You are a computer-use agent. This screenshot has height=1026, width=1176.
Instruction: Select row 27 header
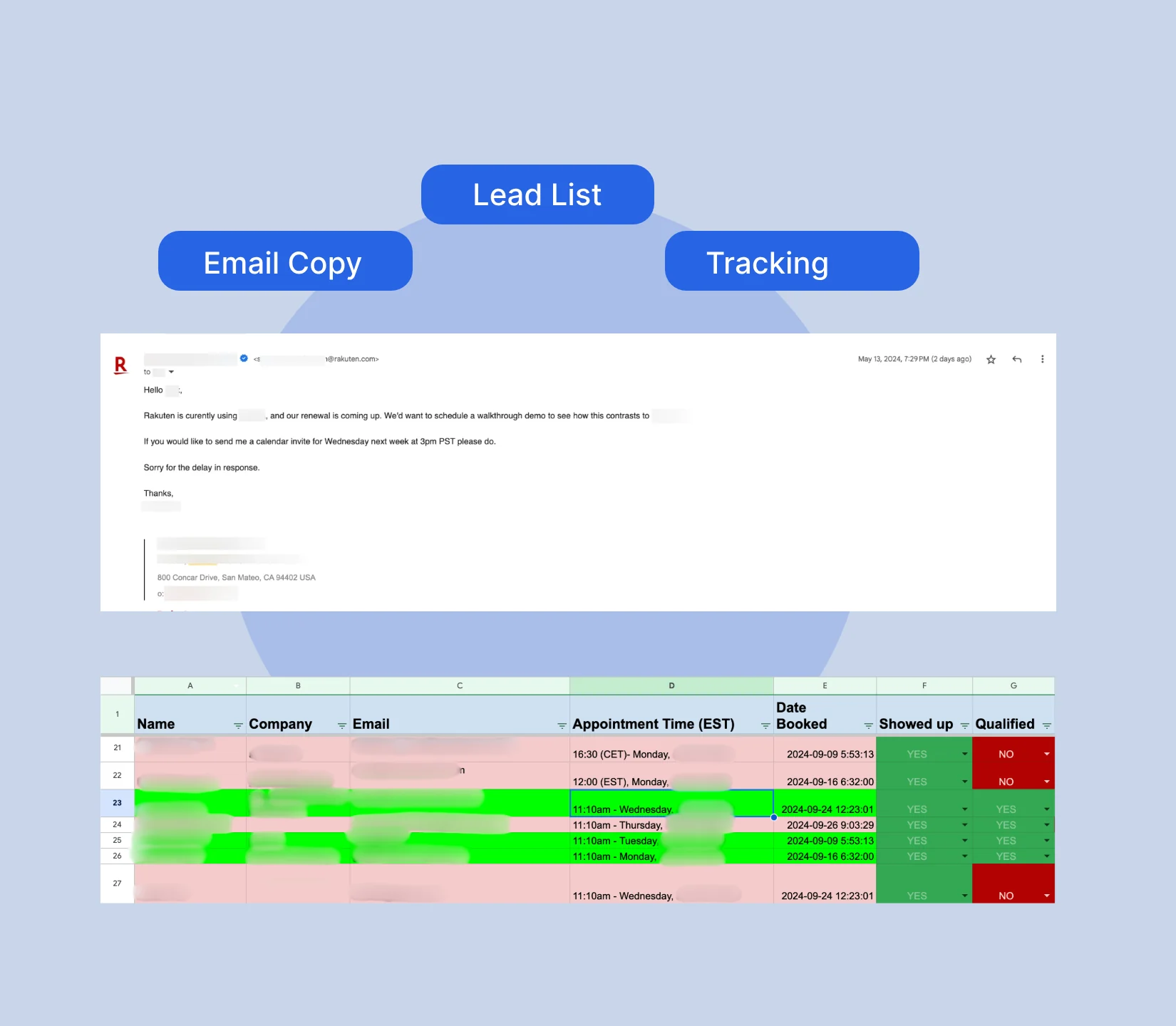(x=117, y=883)
